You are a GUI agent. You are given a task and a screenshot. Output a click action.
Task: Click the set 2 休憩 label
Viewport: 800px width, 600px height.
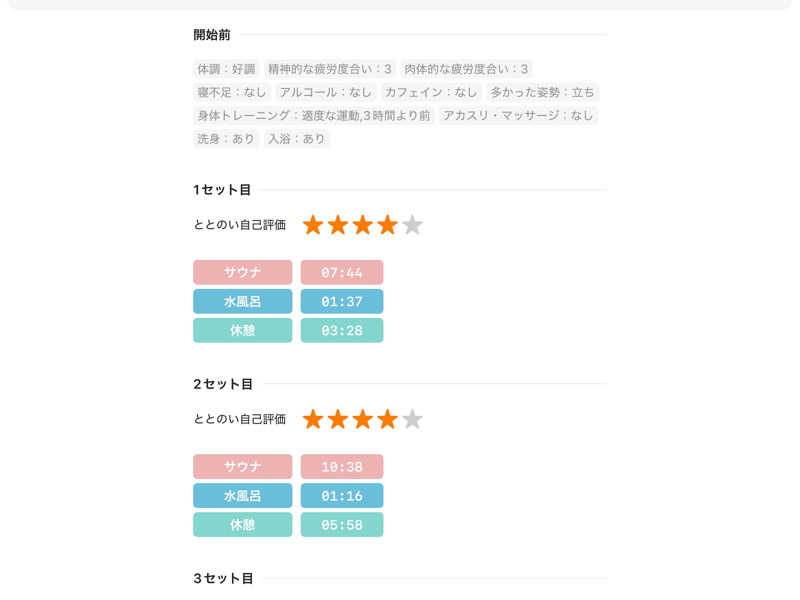pos(242,525)
